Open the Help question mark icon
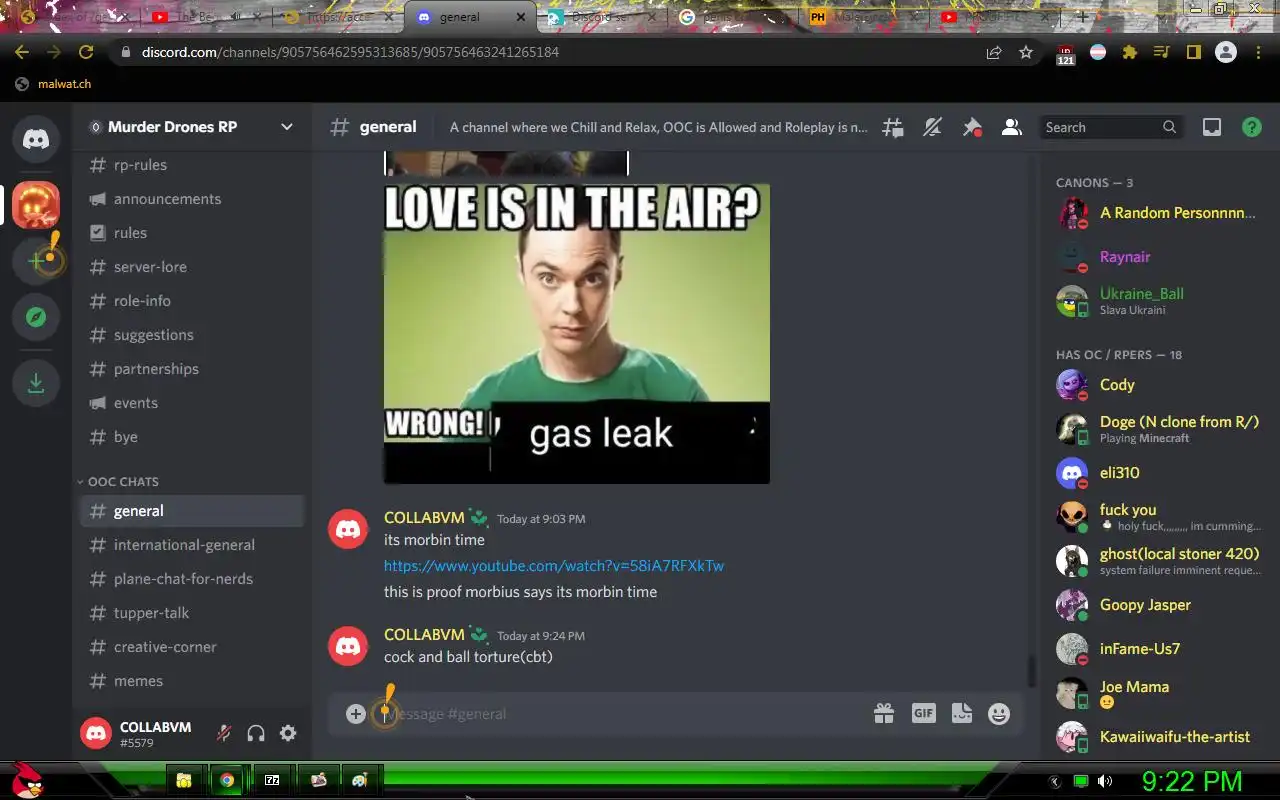1280x800 pixels. 1252,127
